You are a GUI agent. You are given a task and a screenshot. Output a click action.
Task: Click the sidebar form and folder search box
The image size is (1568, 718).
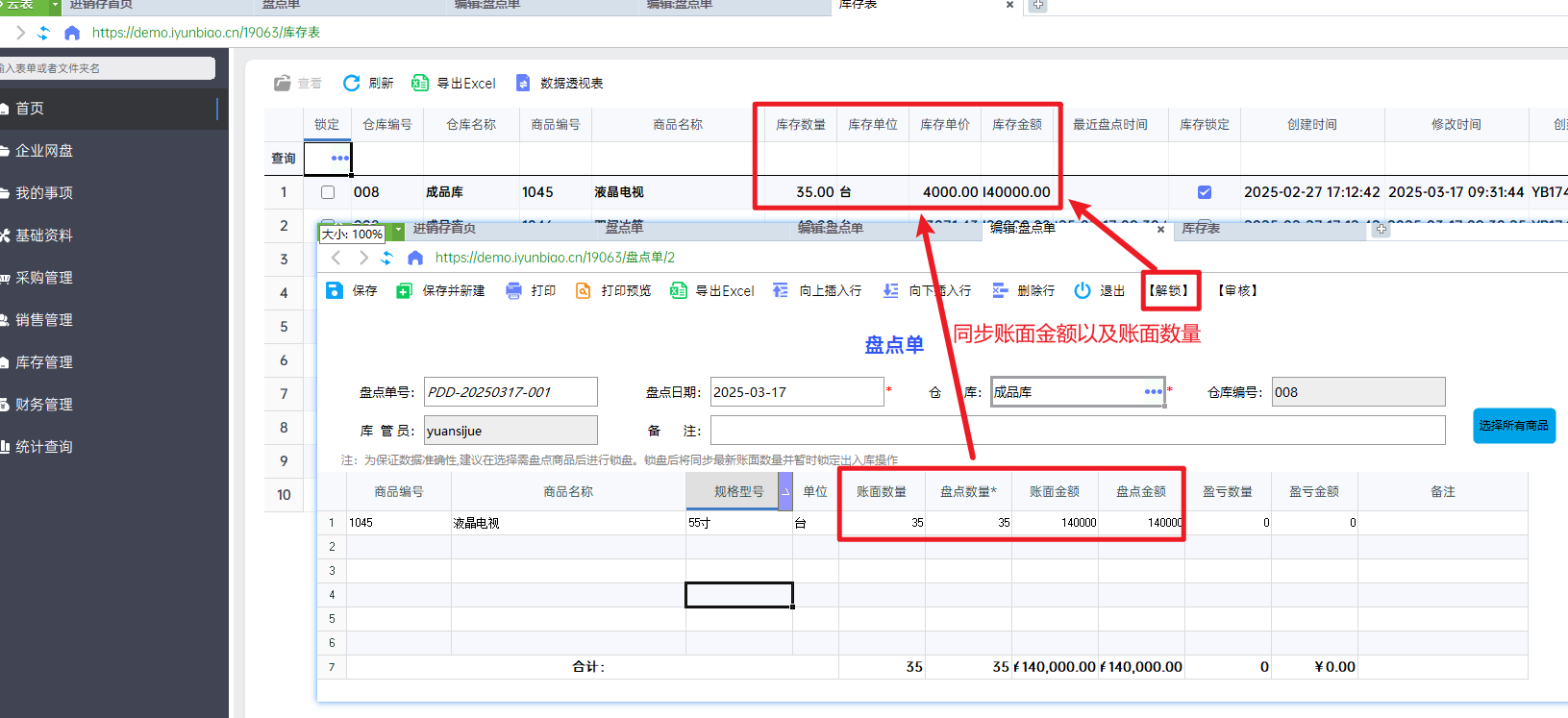tap(107, 68)
